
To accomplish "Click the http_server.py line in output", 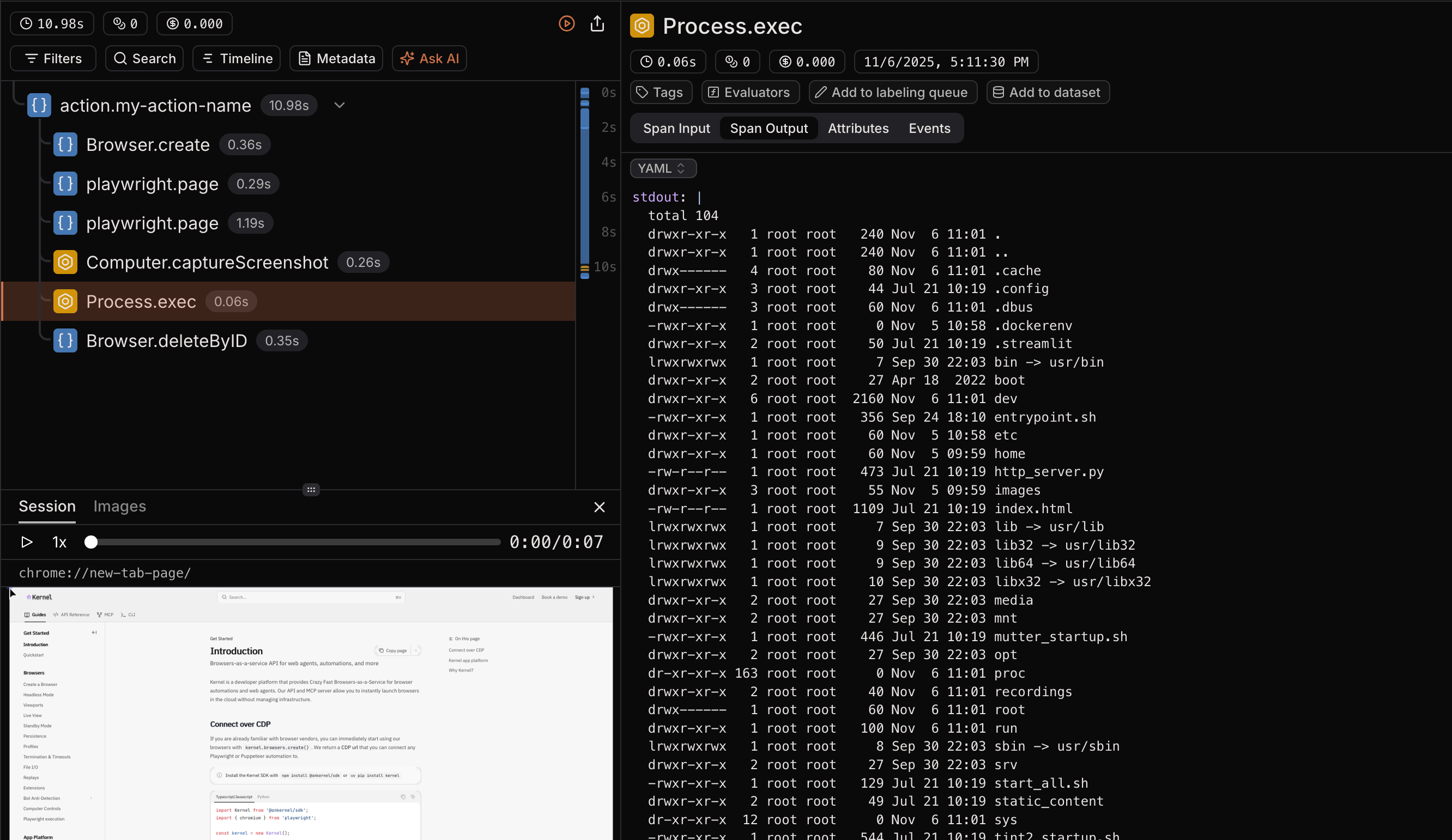I will click(876, 472).
